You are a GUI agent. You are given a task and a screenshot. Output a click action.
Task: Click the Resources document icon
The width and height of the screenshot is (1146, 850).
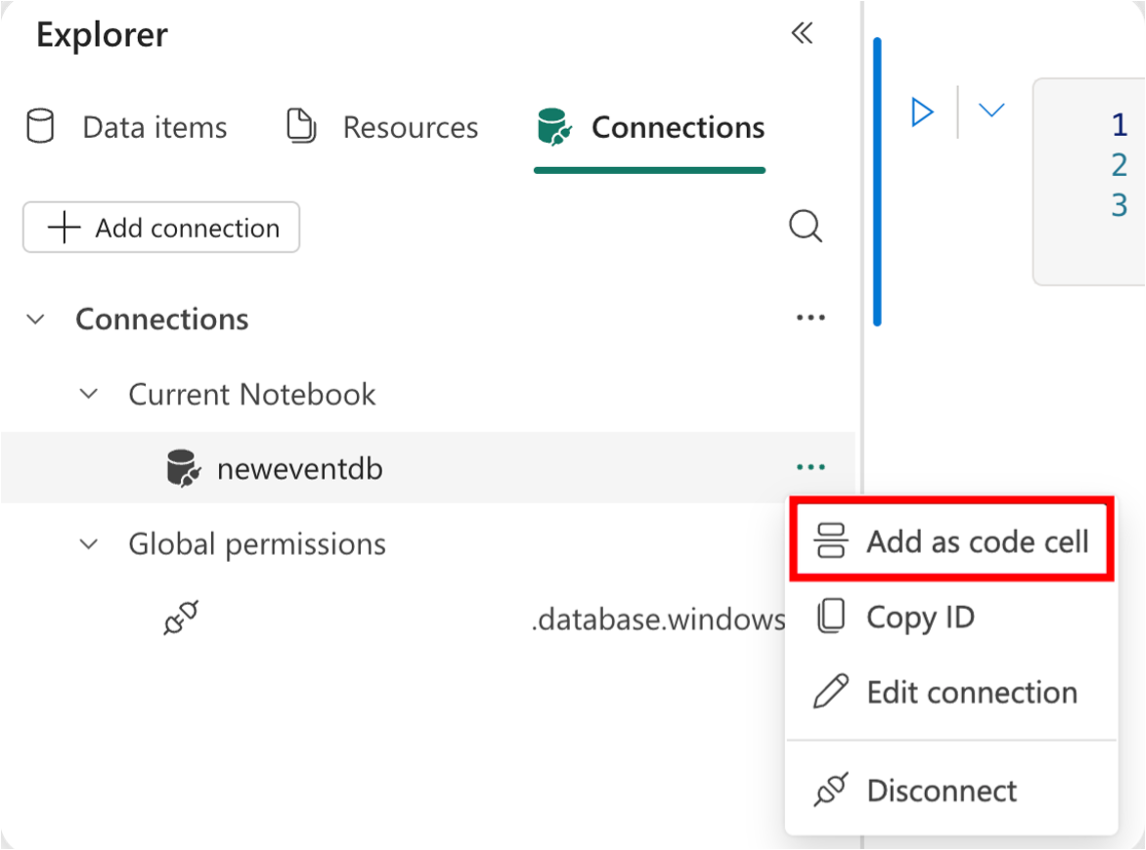(301, 126)
